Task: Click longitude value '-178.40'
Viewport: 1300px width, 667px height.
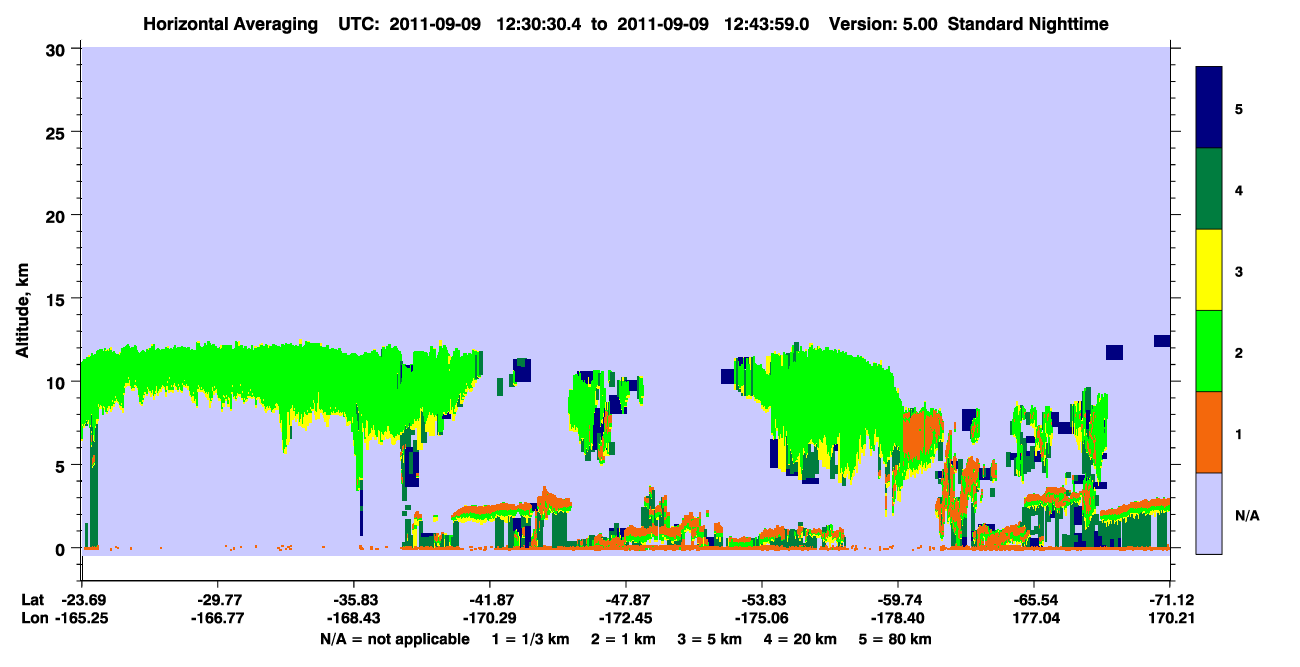Action: 898,618
